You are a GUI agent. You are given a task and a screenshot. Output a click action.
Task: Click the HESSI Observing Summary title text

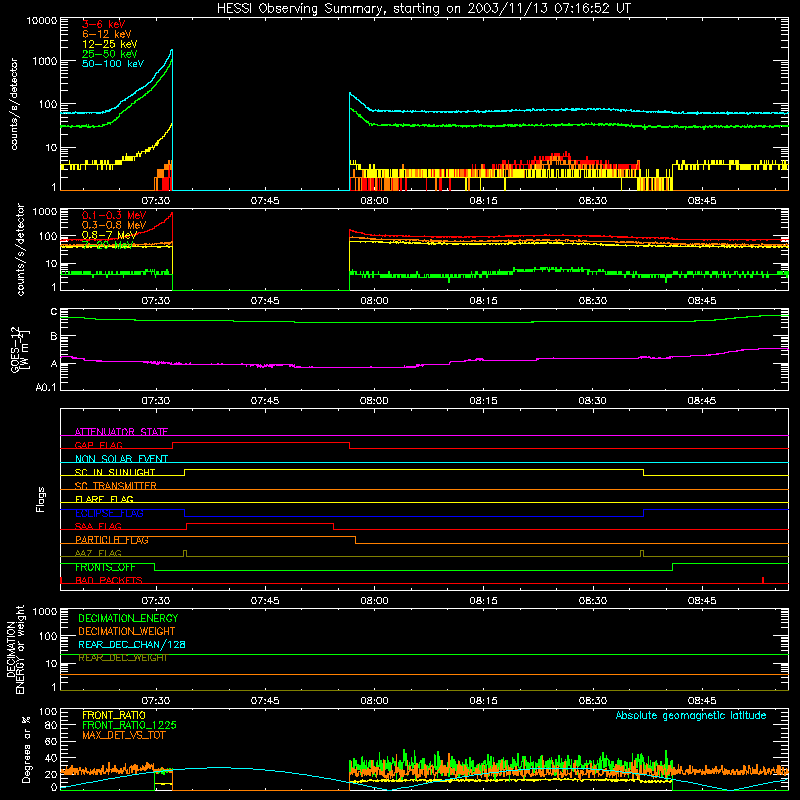tap(423, 8)
